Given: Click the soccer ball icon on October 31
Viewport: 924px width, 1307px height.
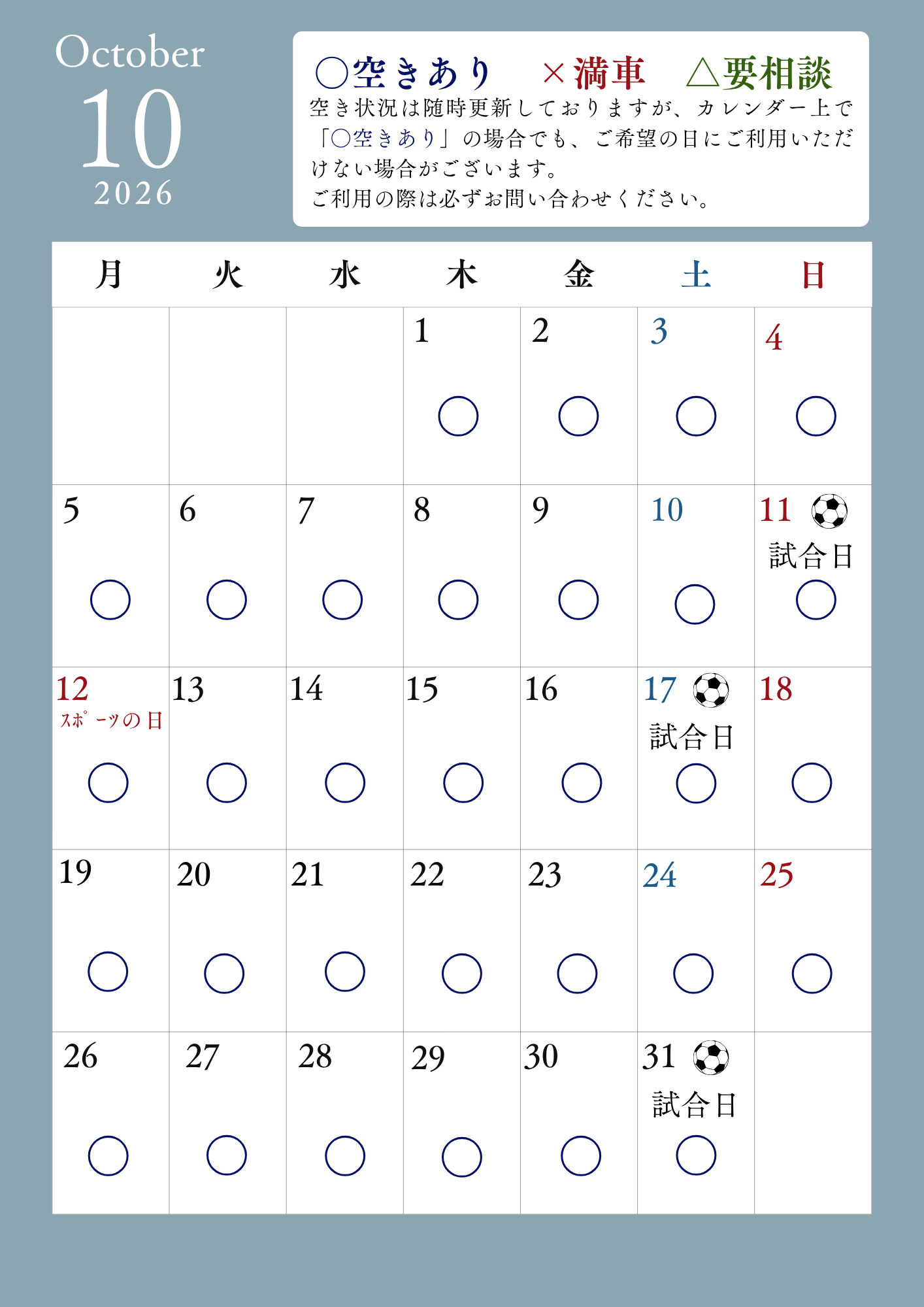Looking at the screenshot, I should coord(711,1057).
